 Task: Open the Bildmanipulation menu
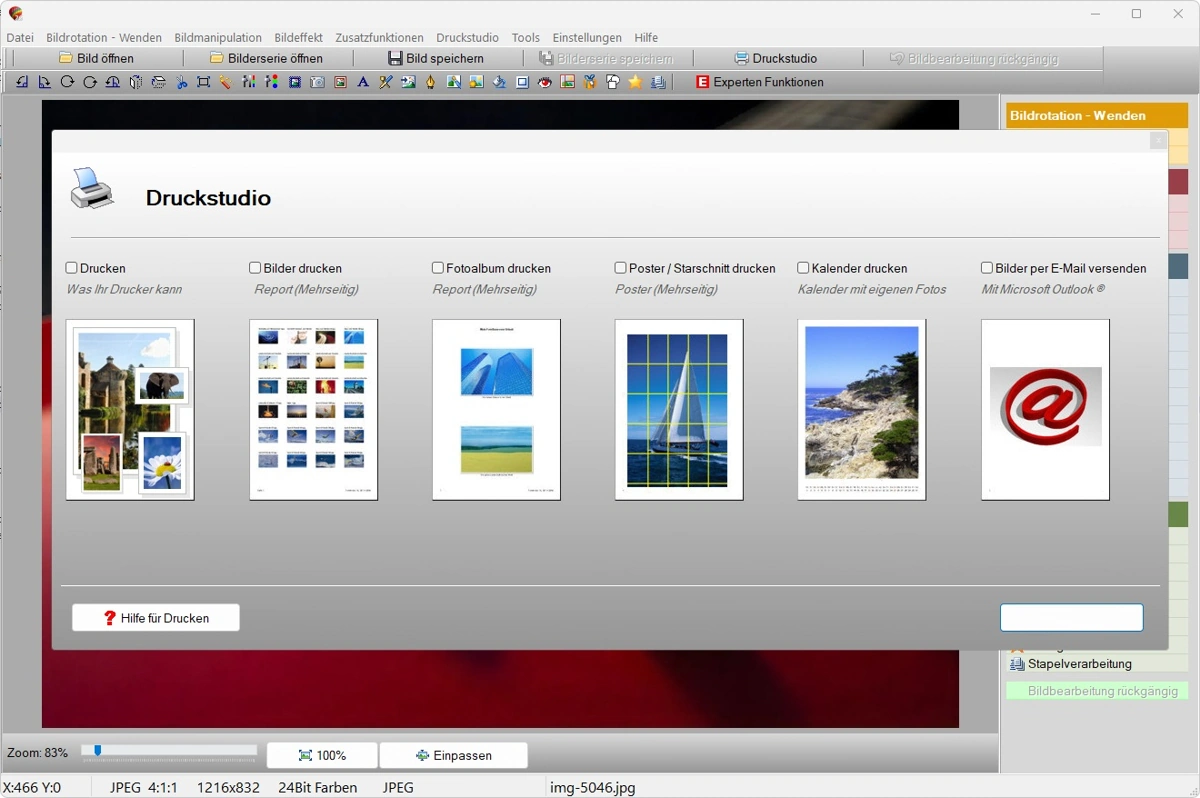pos(218,38)
